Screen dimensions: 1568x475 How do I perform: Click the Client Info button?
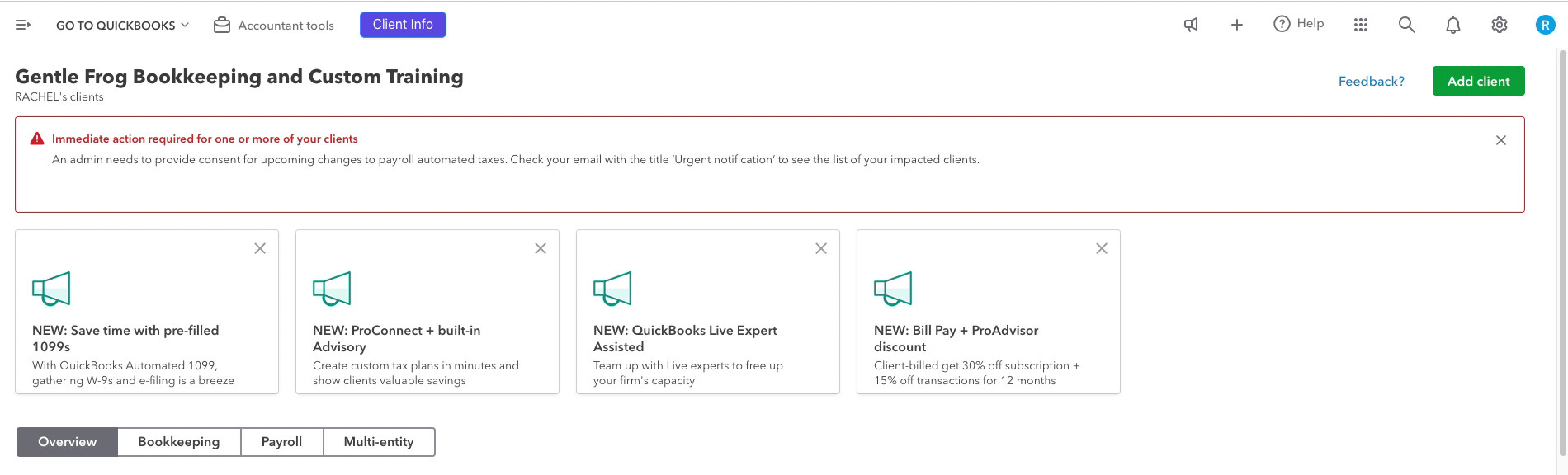click(403, 25)
